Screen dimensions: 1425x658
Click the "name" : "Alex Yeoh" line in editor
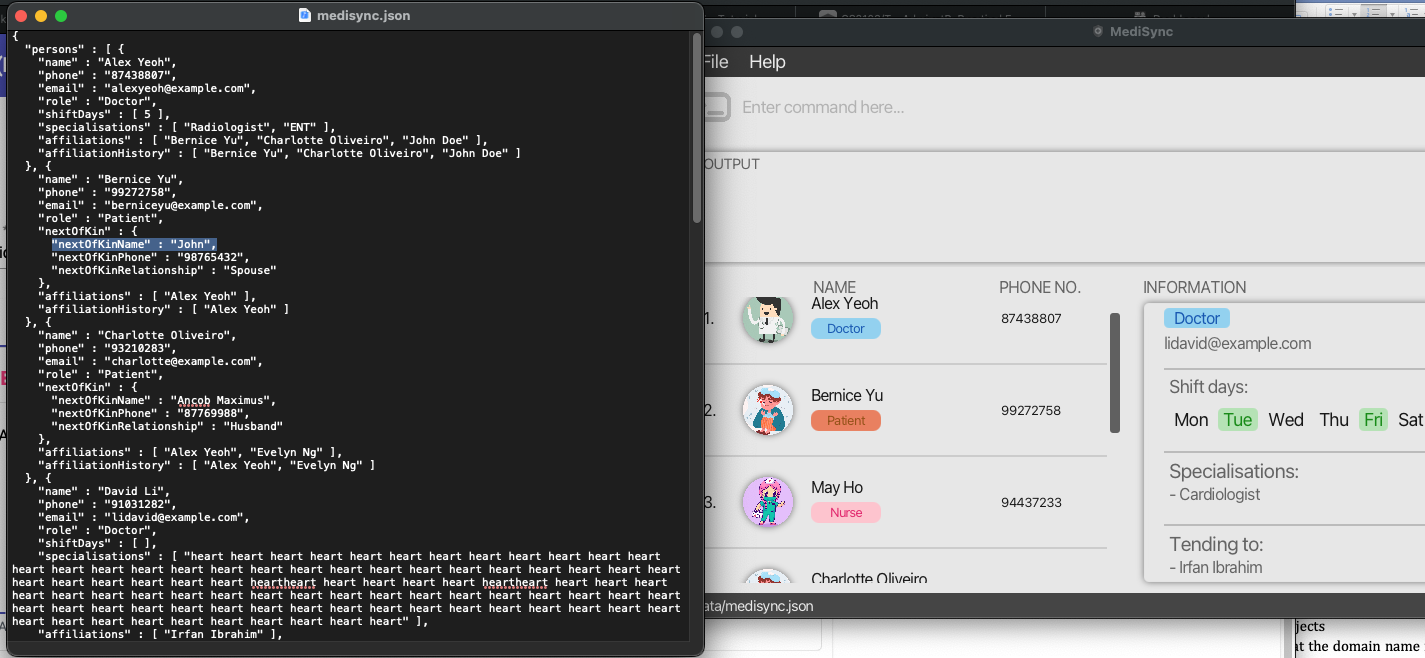coord(108,62)
